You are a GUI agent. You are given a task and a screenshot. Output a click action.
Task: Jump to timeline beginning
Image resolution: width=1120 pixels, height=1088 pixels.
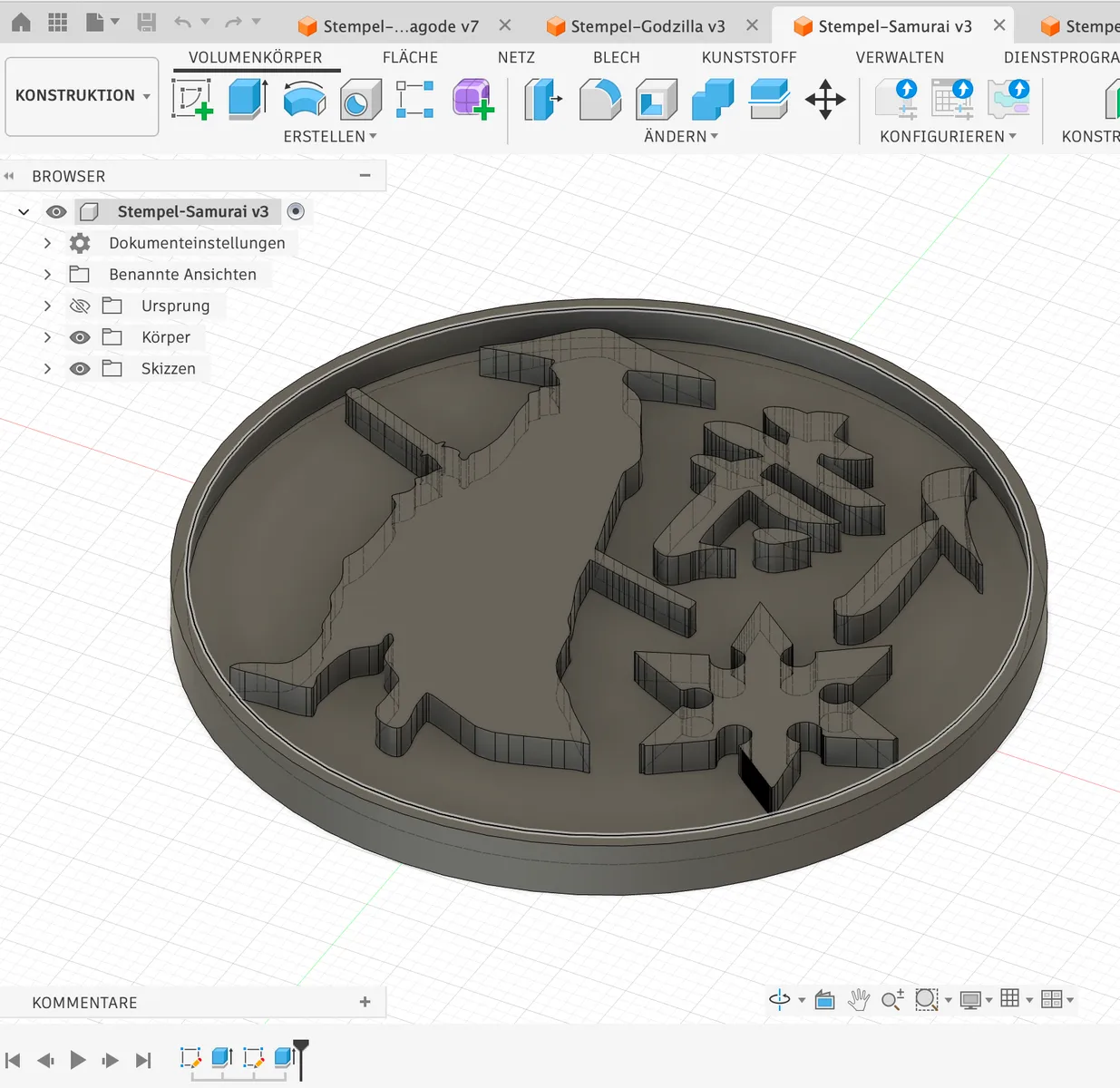point(13,1060)
